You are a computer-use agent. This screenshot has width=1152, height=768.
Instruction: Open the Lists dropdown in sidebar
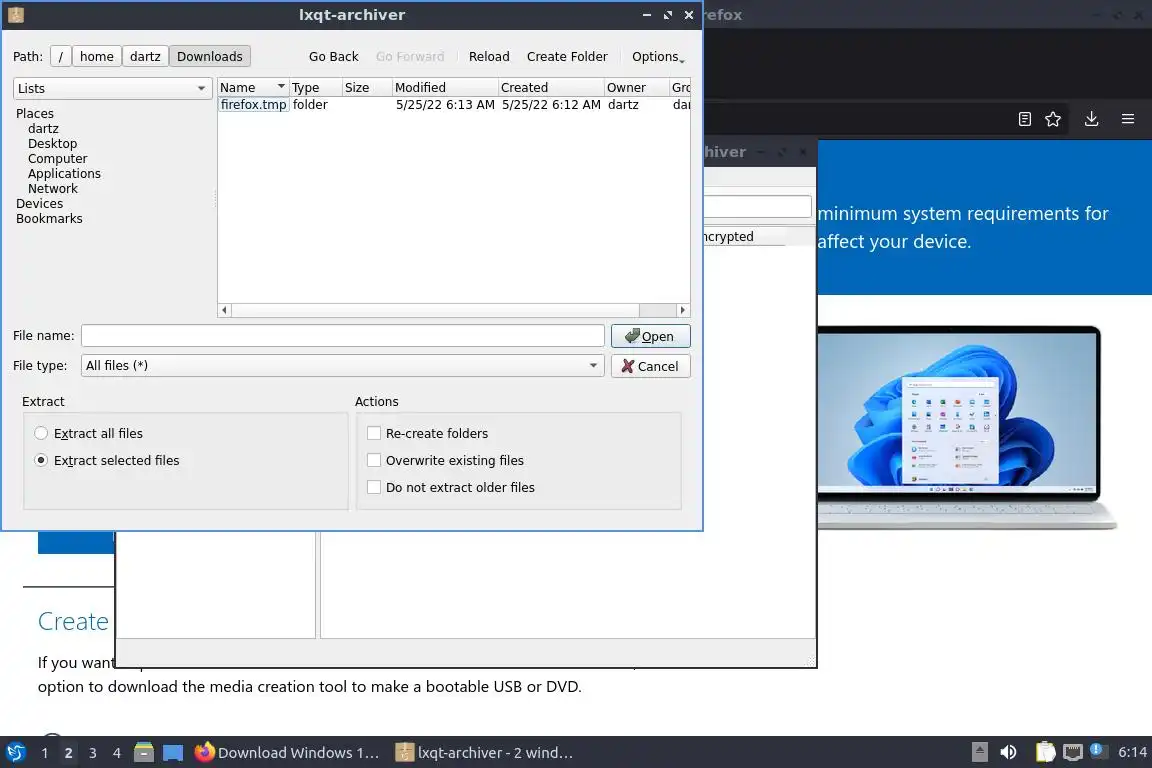click(112, 88)
